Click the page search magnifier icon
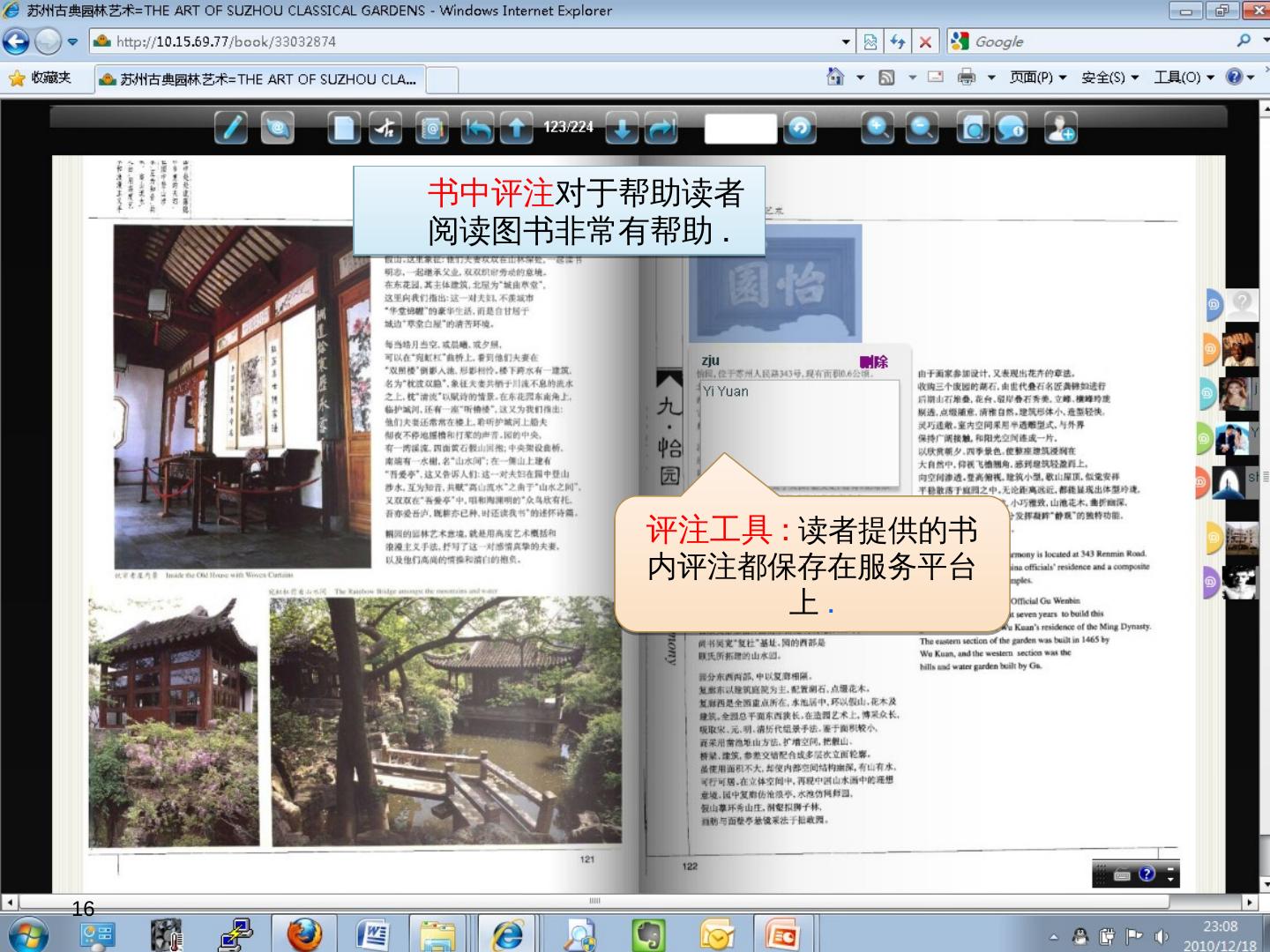Screen dimensions: 1270x952 point(974,128)
